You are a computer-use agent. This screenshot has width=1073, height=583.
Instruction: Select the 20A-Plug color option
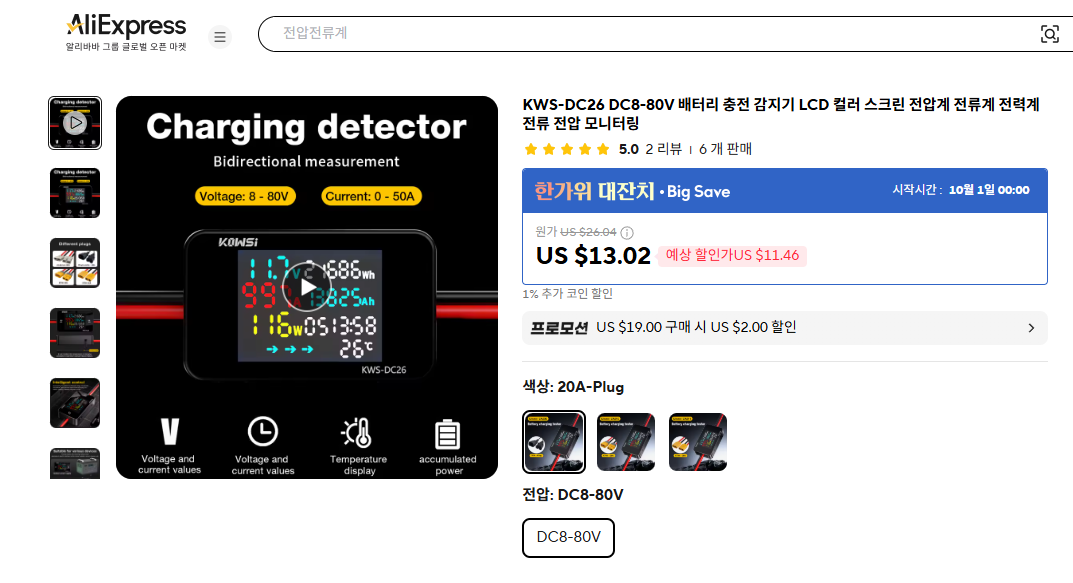(554, 442)
